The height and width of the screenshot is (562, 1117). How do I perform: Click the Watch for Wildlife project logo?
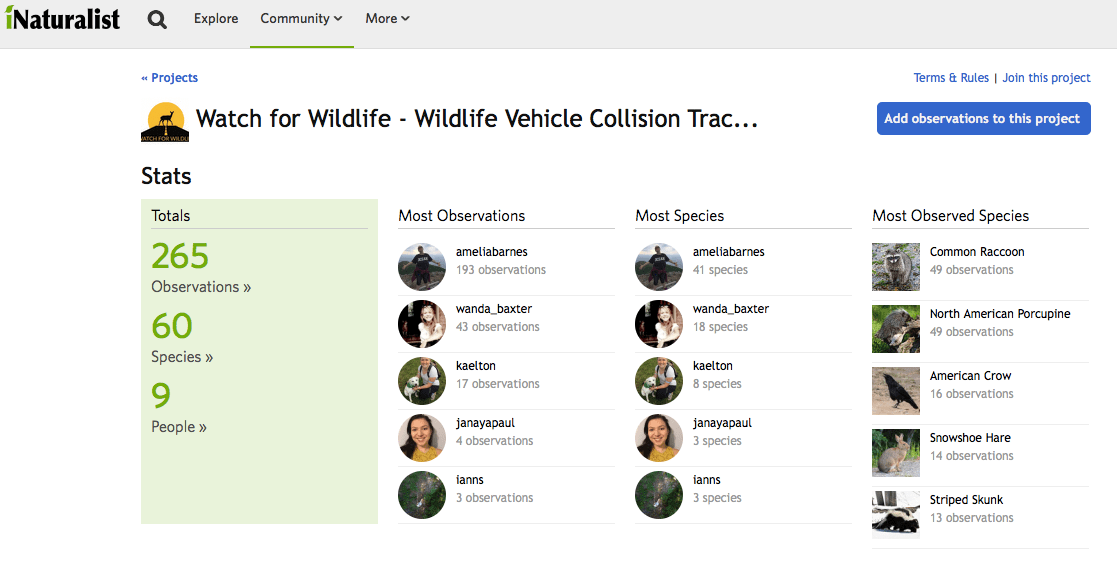[165, 122]
